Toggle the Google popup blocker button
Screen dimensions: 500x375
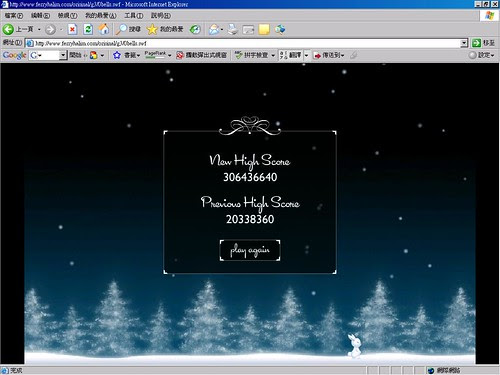click(x=202, y=55)
